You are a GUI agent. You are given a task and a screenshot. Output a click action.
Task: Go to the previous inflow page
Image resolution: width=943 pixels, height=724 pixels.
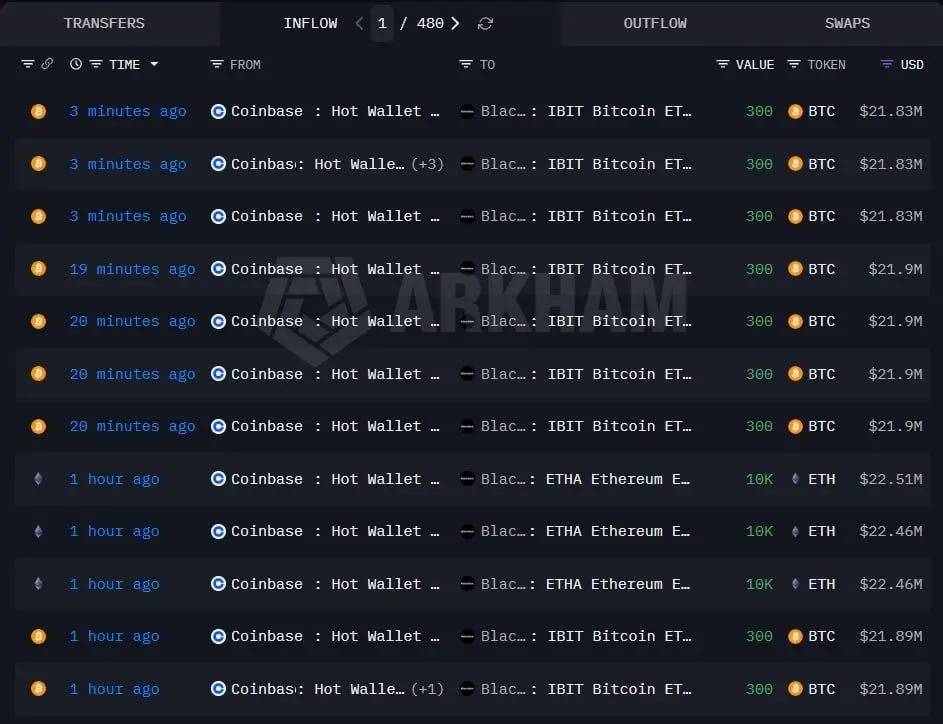pyautogui.click(x=359, y=23)
